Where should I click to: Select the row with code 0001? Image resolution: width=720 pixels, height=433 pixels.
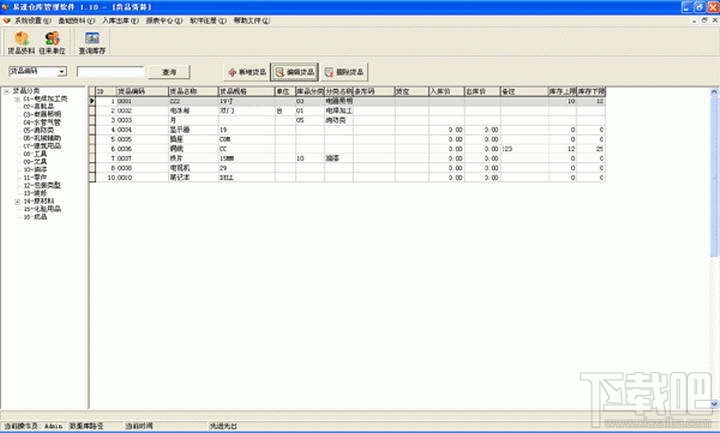tap(350, 101)
